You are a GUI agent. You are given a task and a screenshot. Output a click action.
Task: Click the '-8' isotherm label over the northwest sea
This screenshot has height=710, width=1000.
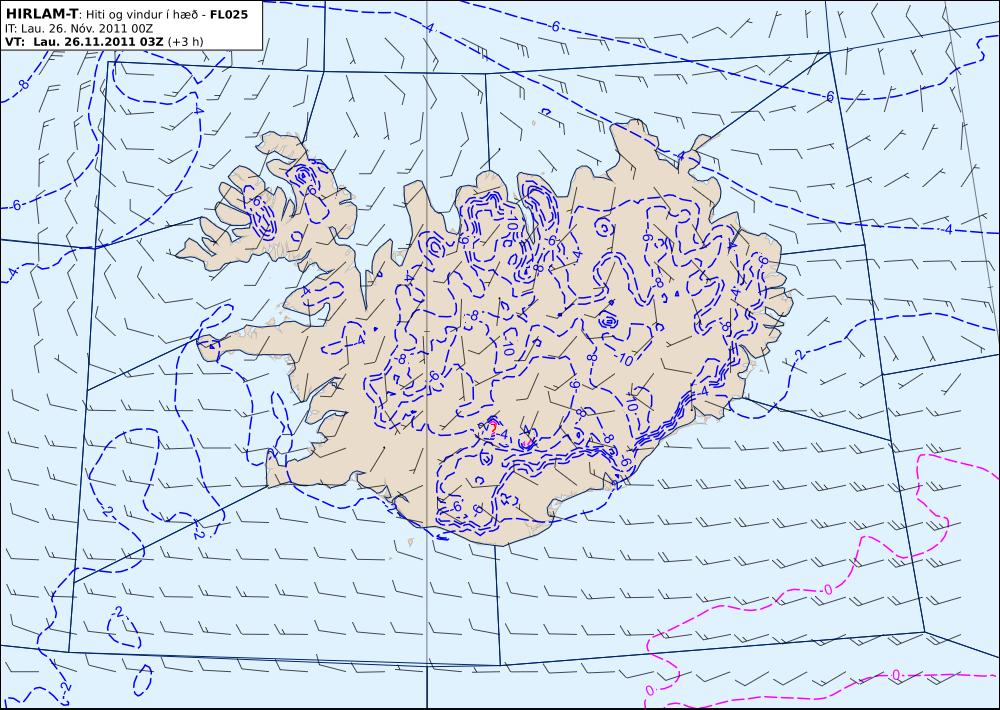(x=23, y=85)
